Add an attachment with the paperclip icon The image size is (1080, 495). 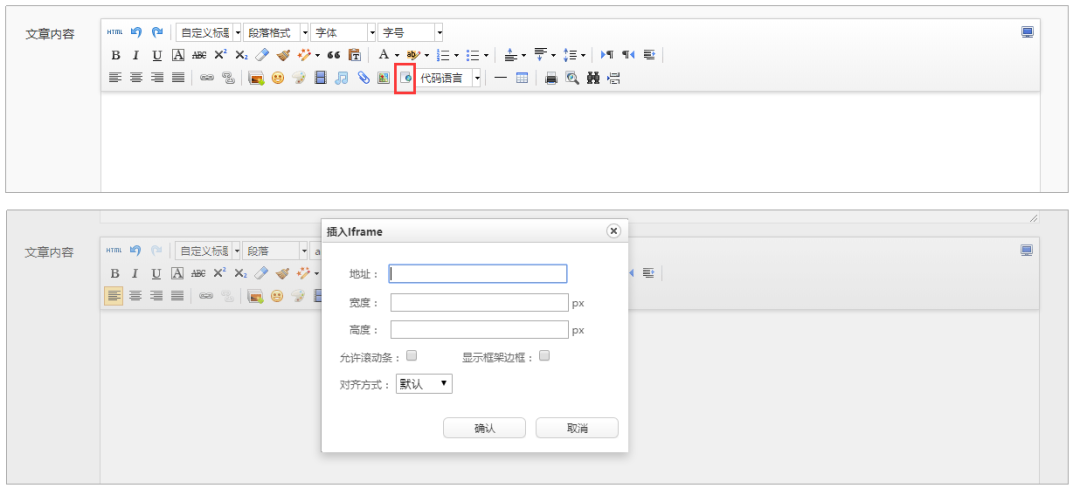(x=362, y=78)
